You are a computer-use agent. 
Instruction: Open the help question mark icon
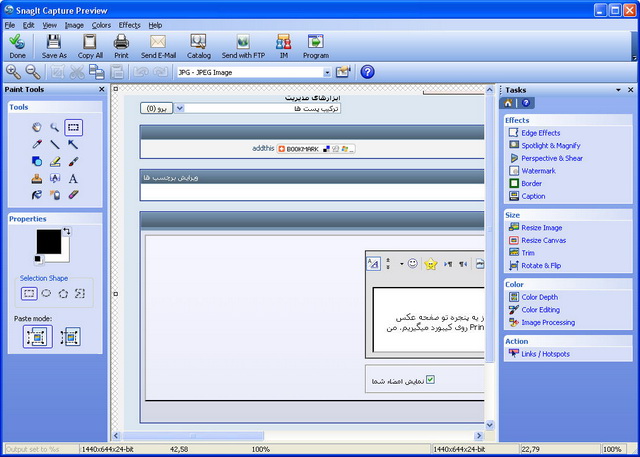pos(367,72)
